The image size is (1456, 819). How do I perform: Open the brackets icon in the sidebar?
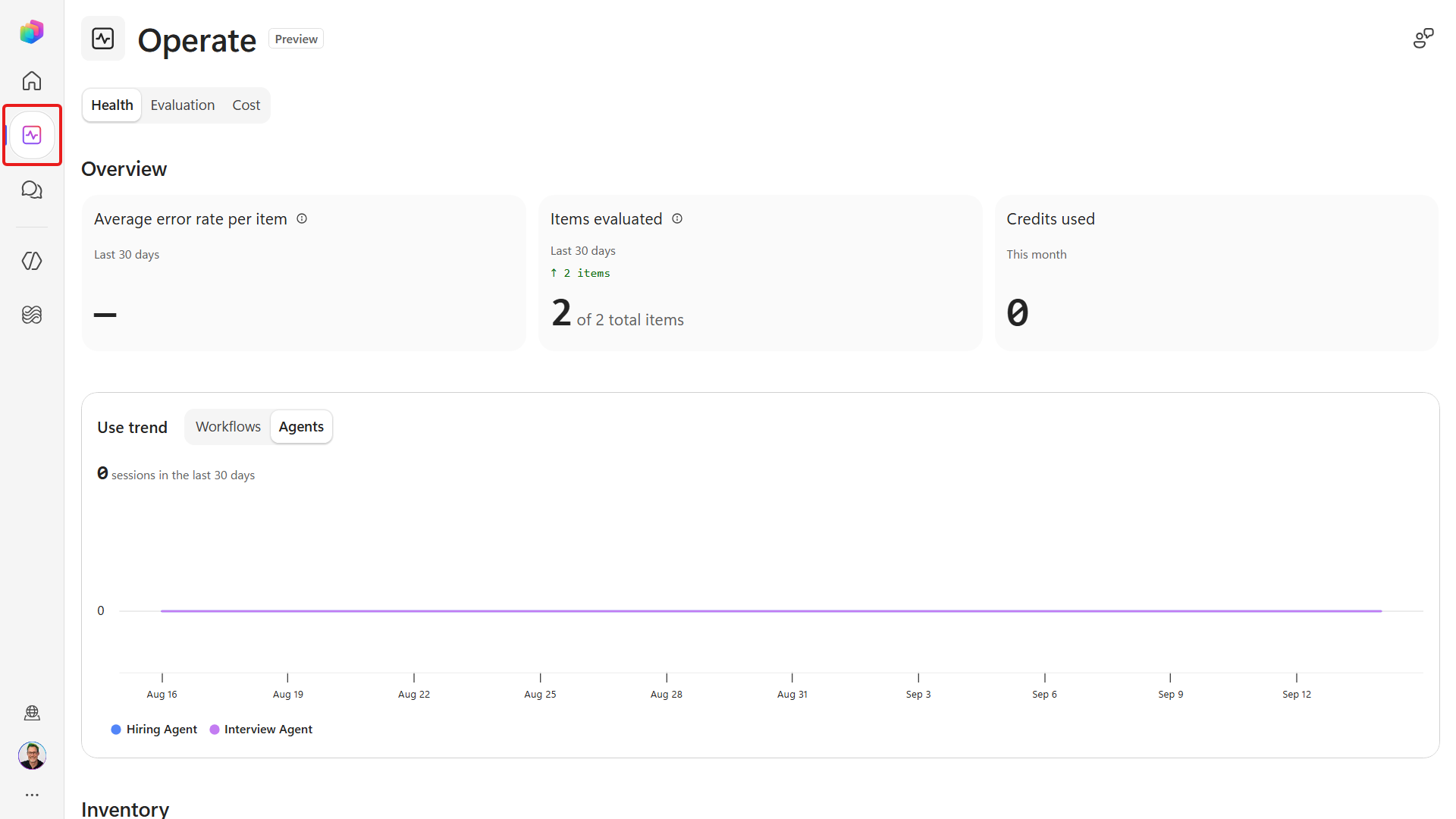32,261
